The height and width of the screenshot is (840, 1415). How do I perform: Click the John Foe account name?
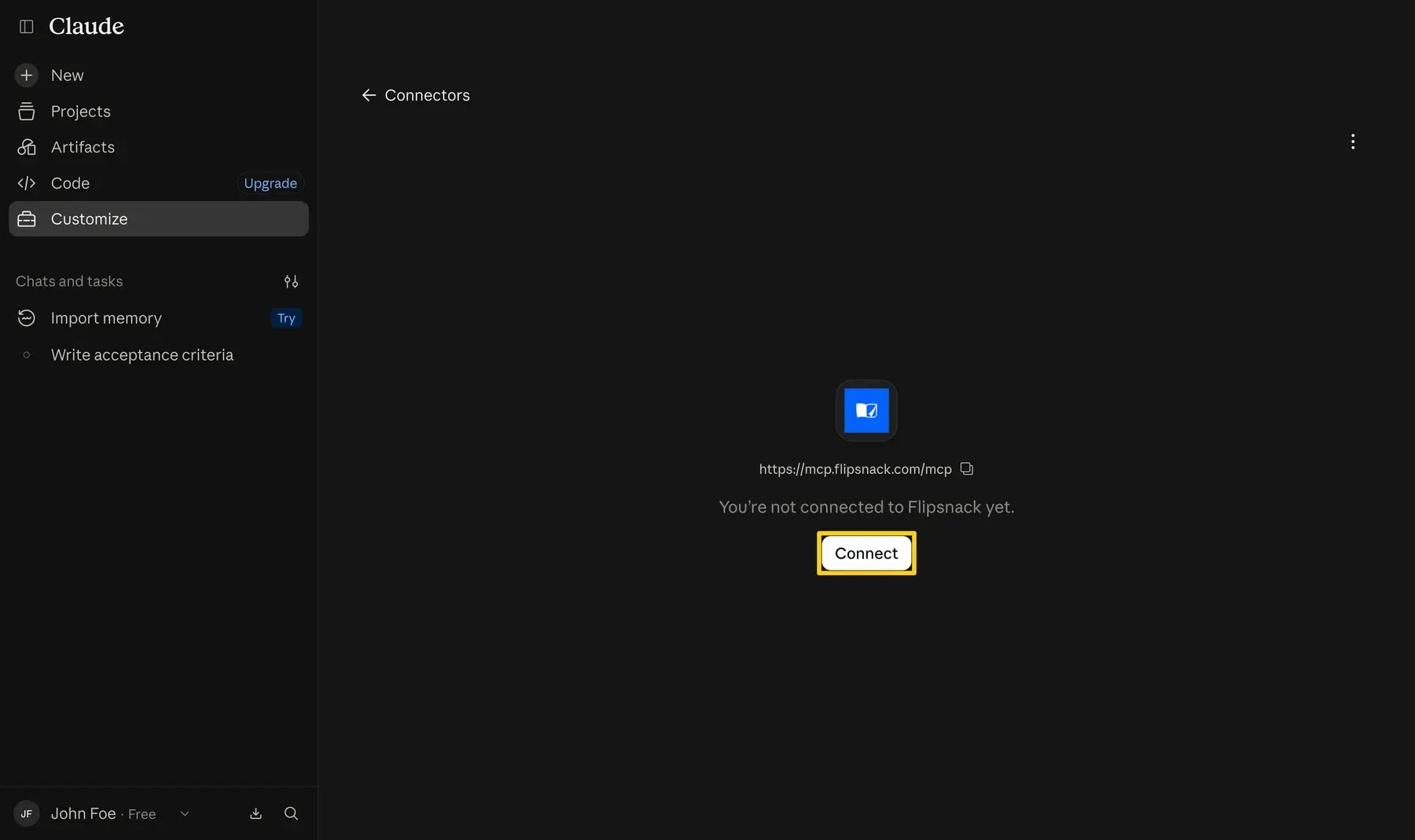83,814
